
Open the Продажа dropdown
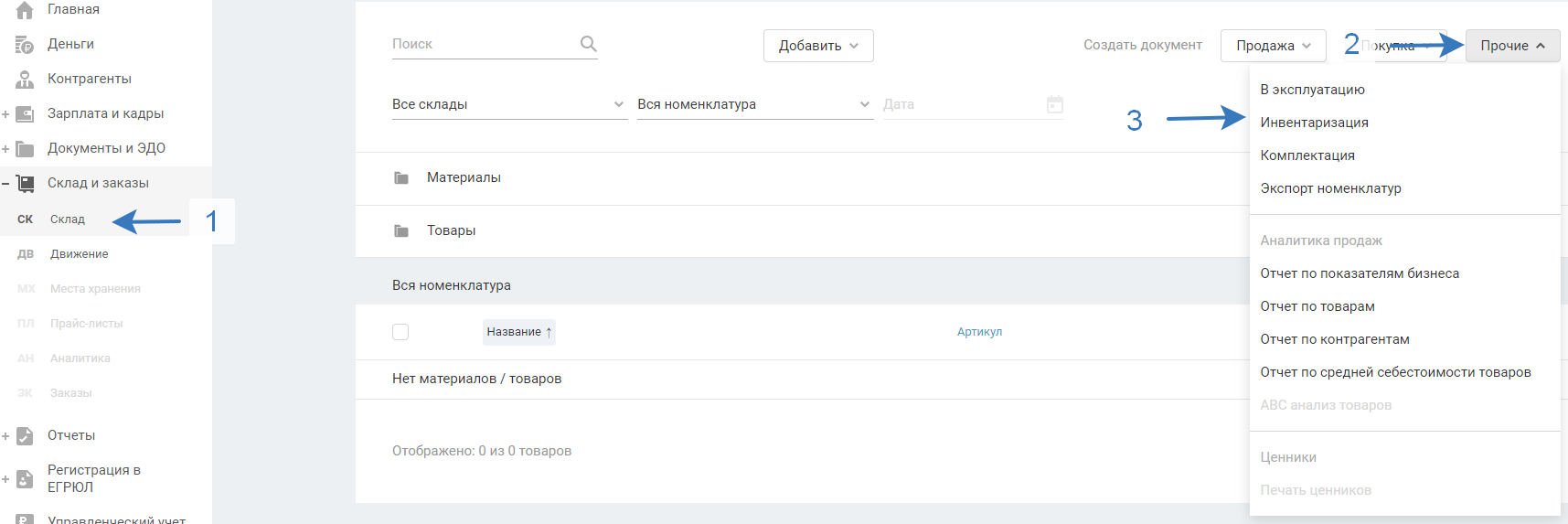point(1274,46)
